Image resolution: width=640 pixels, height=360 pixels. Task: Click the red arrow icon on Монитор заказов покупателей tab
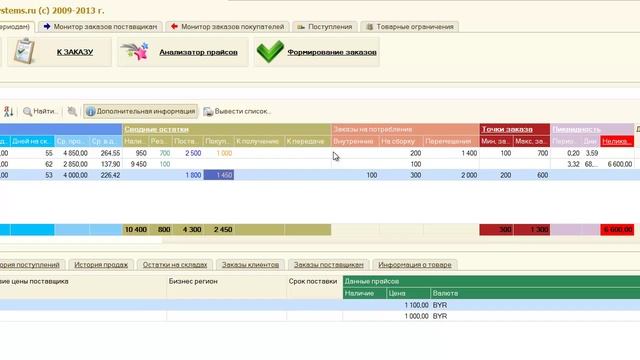(x=174, y=27)
